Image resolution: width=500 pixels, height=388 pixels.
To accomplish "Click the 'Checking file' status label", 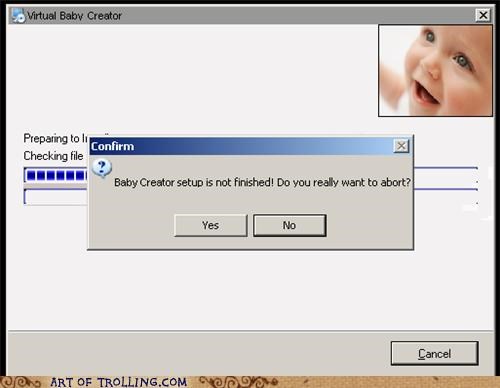I will 53,156.
